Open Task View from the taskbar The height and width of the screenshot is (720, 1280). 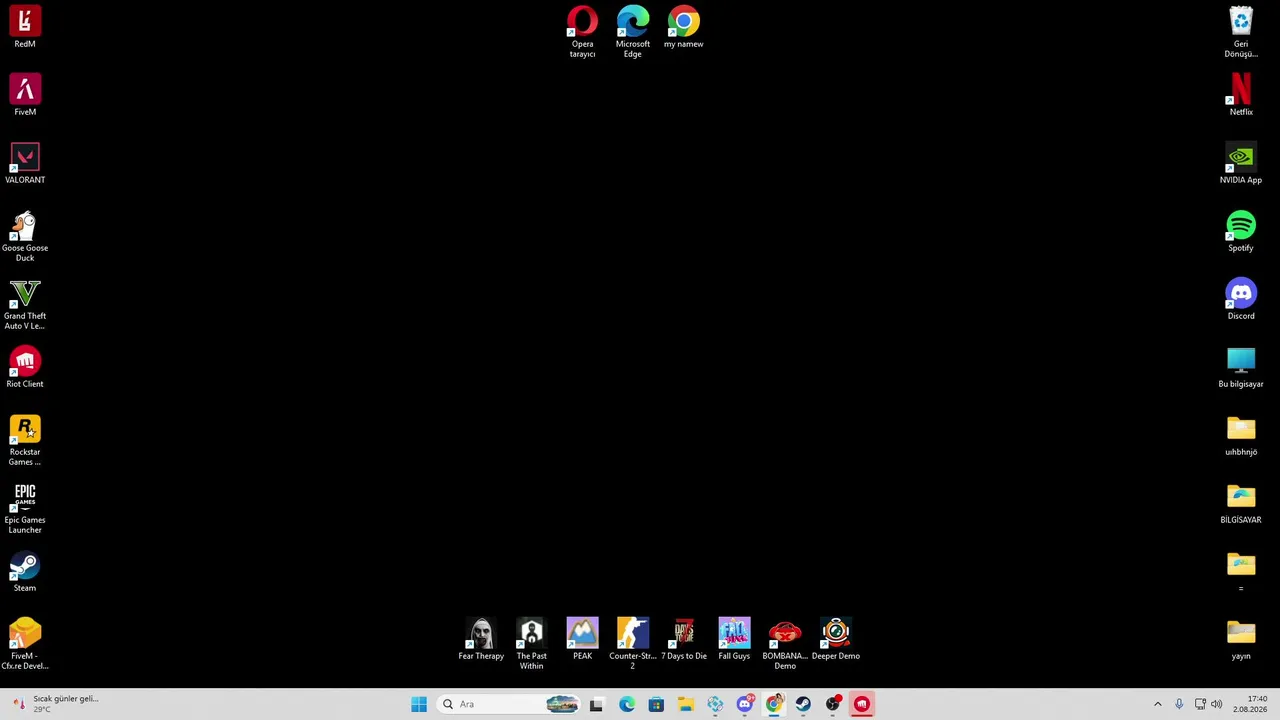pos(596,704)
